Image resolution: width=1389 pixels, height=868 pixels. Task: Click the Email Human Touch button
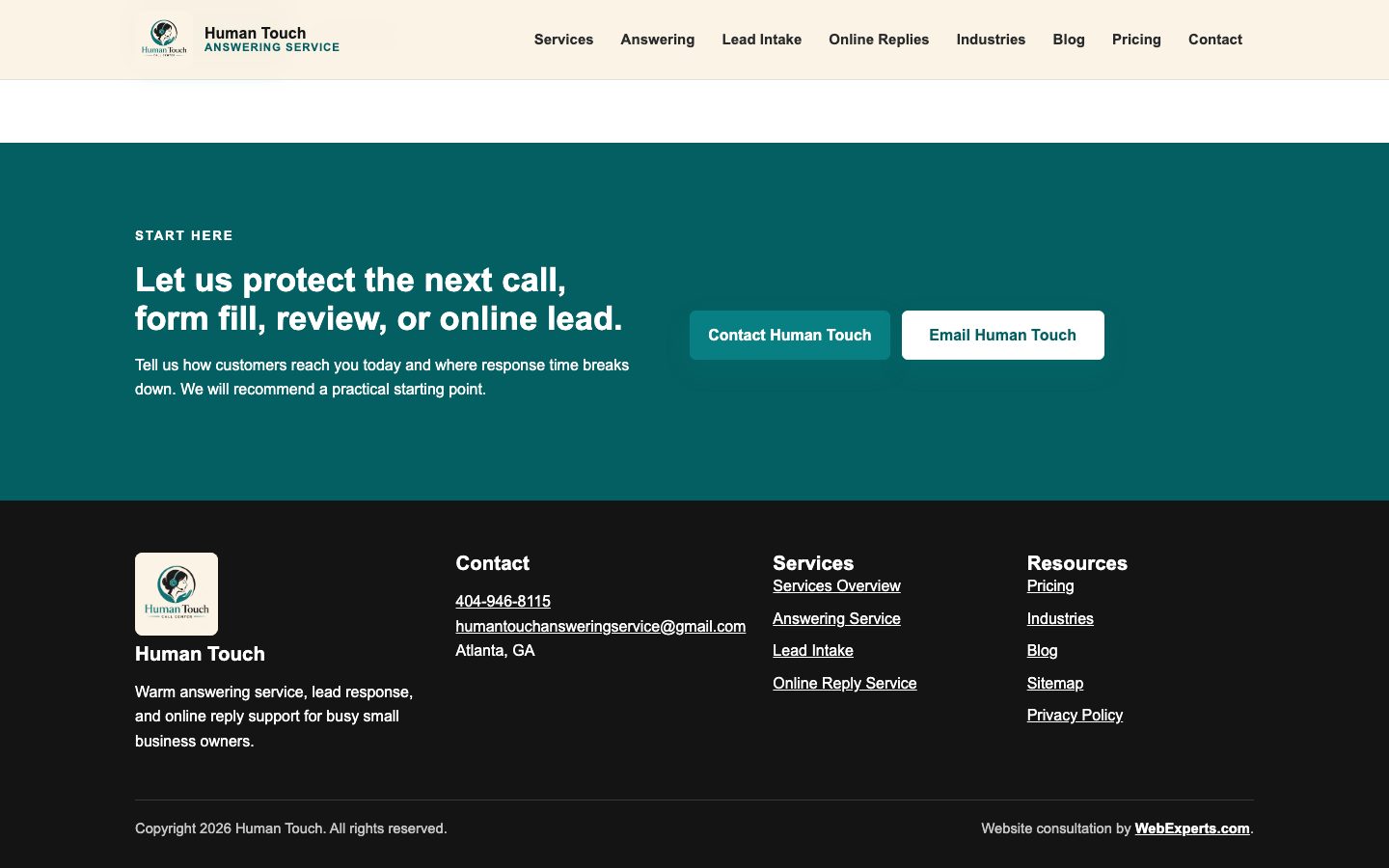coord(1003,335)
